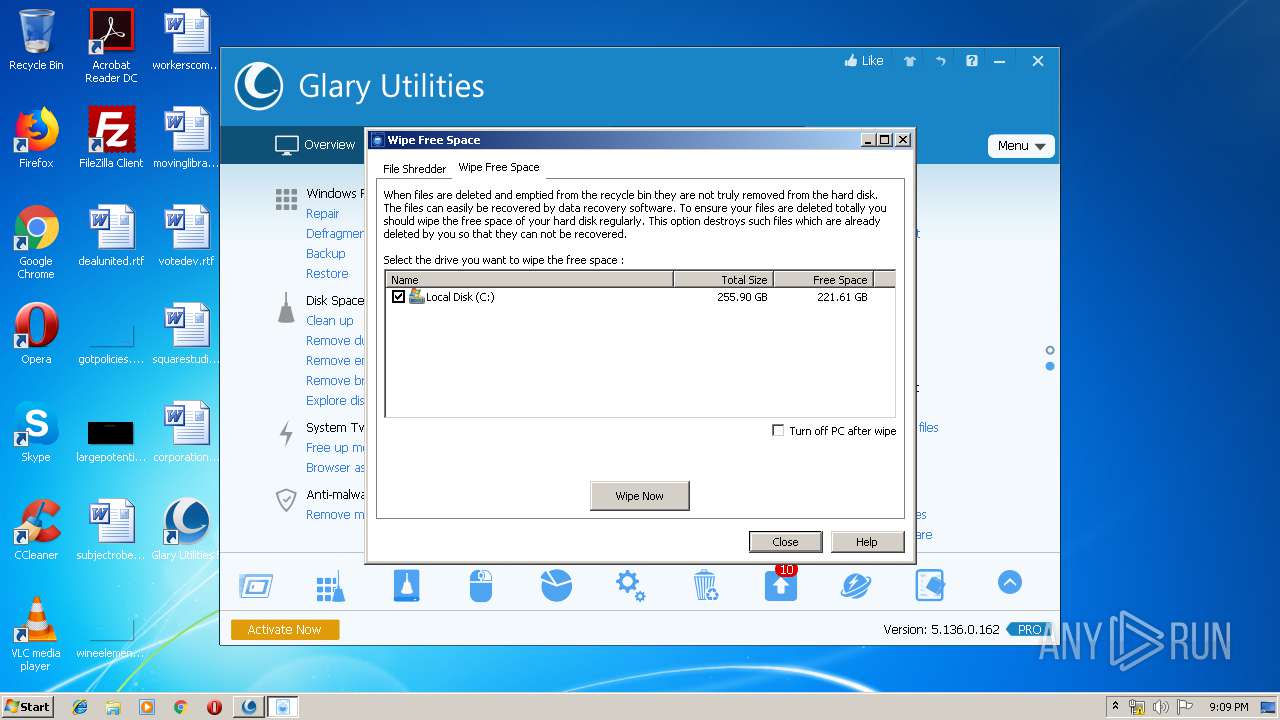Click the Backup link
The image size is (1280, 720).
coord(326,253)
